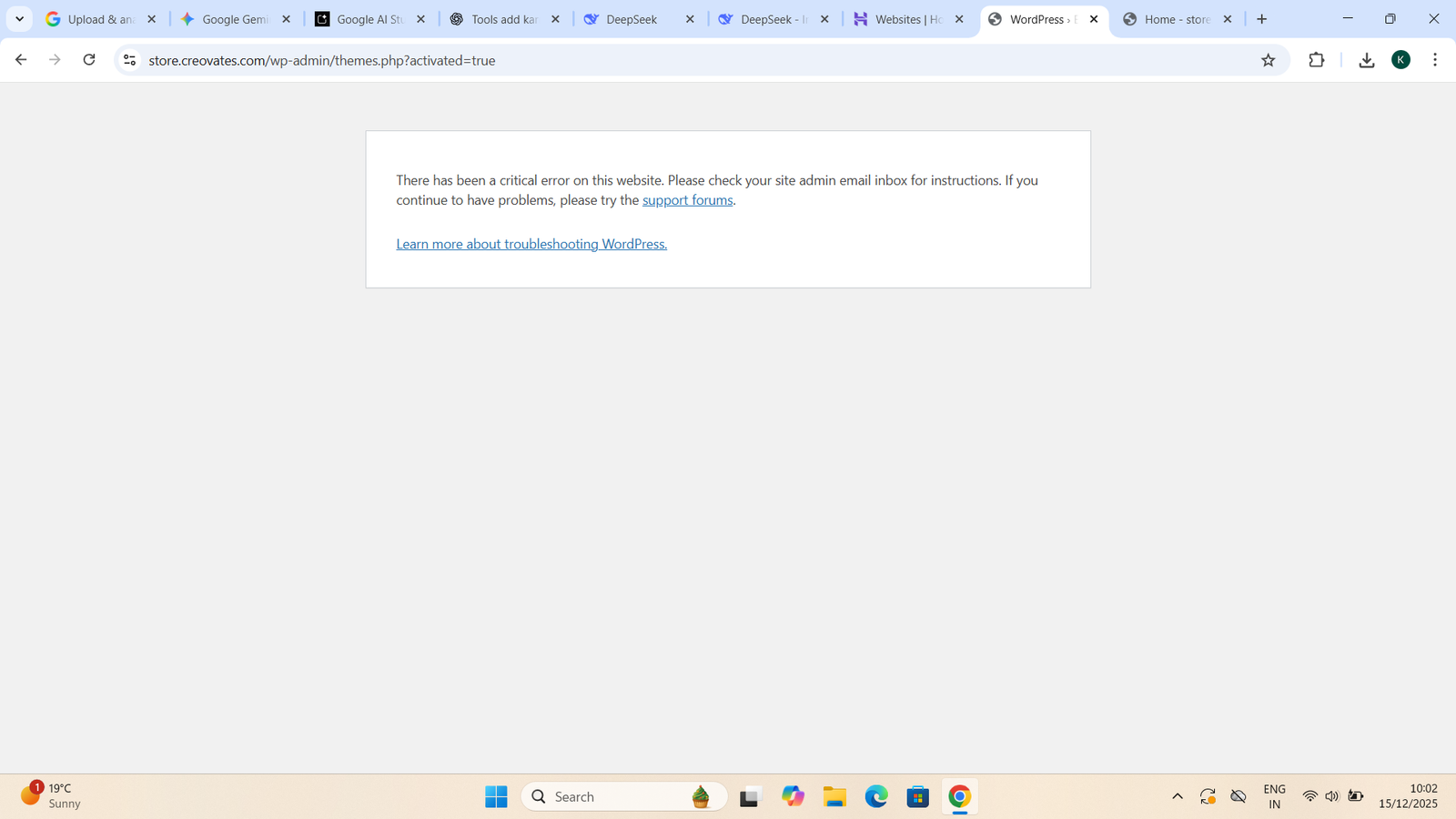This screenshot has width=1456, height=819.
Task: Open the profile avatar K
Action: (x=1400, y=60)
